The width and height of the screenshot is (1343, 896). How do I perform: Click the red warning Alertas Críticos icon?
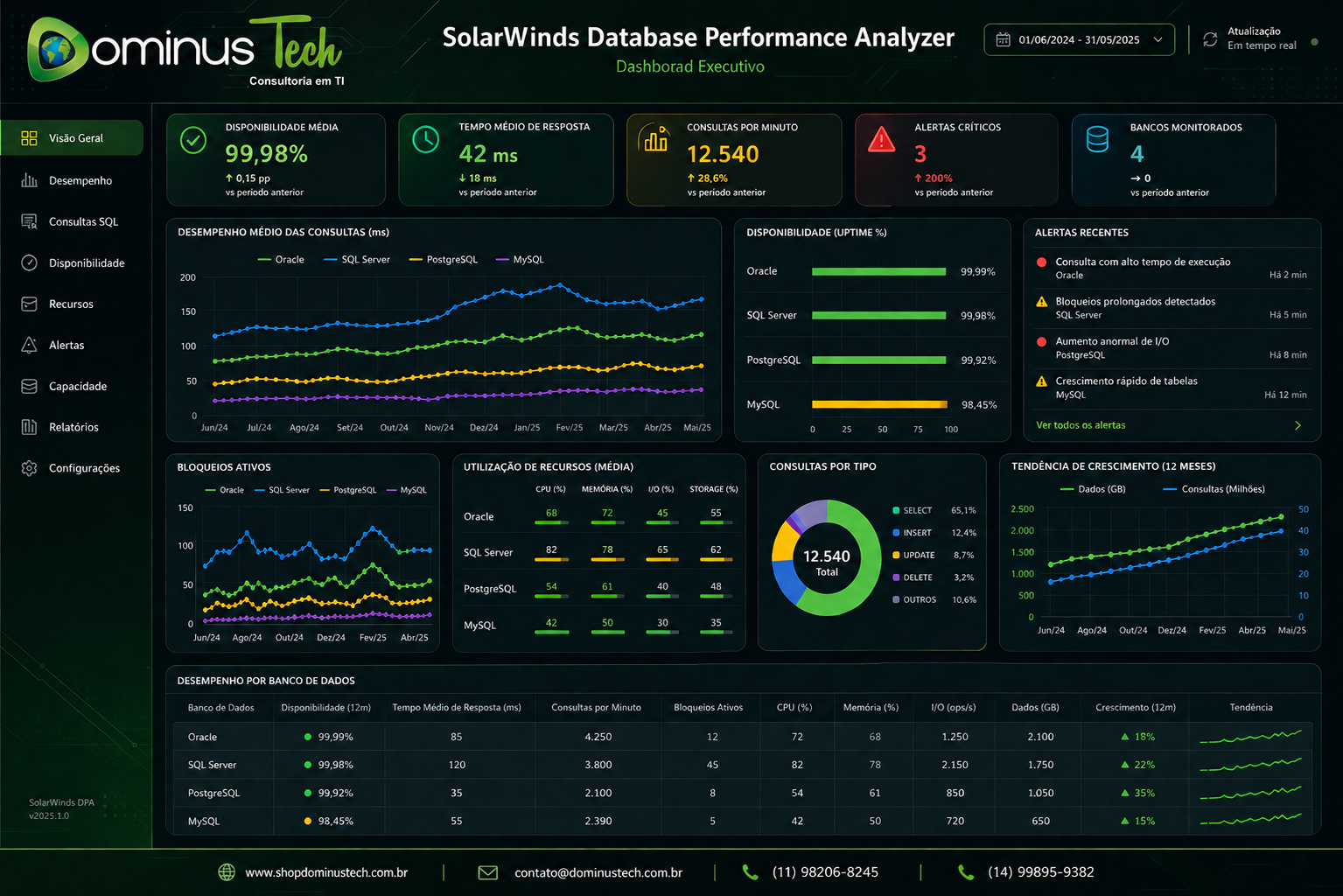[881, 139]
